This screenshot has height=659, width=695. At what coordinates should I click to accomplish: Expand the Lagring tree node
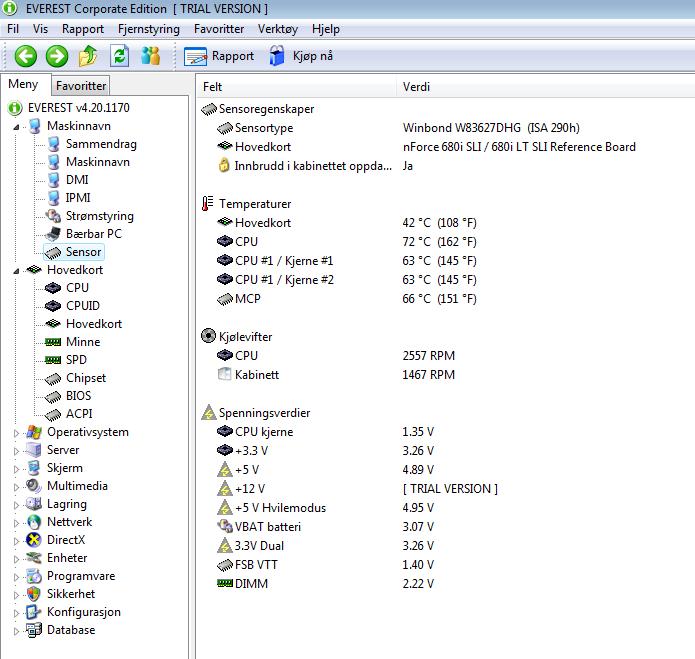(x=16, y=505)
